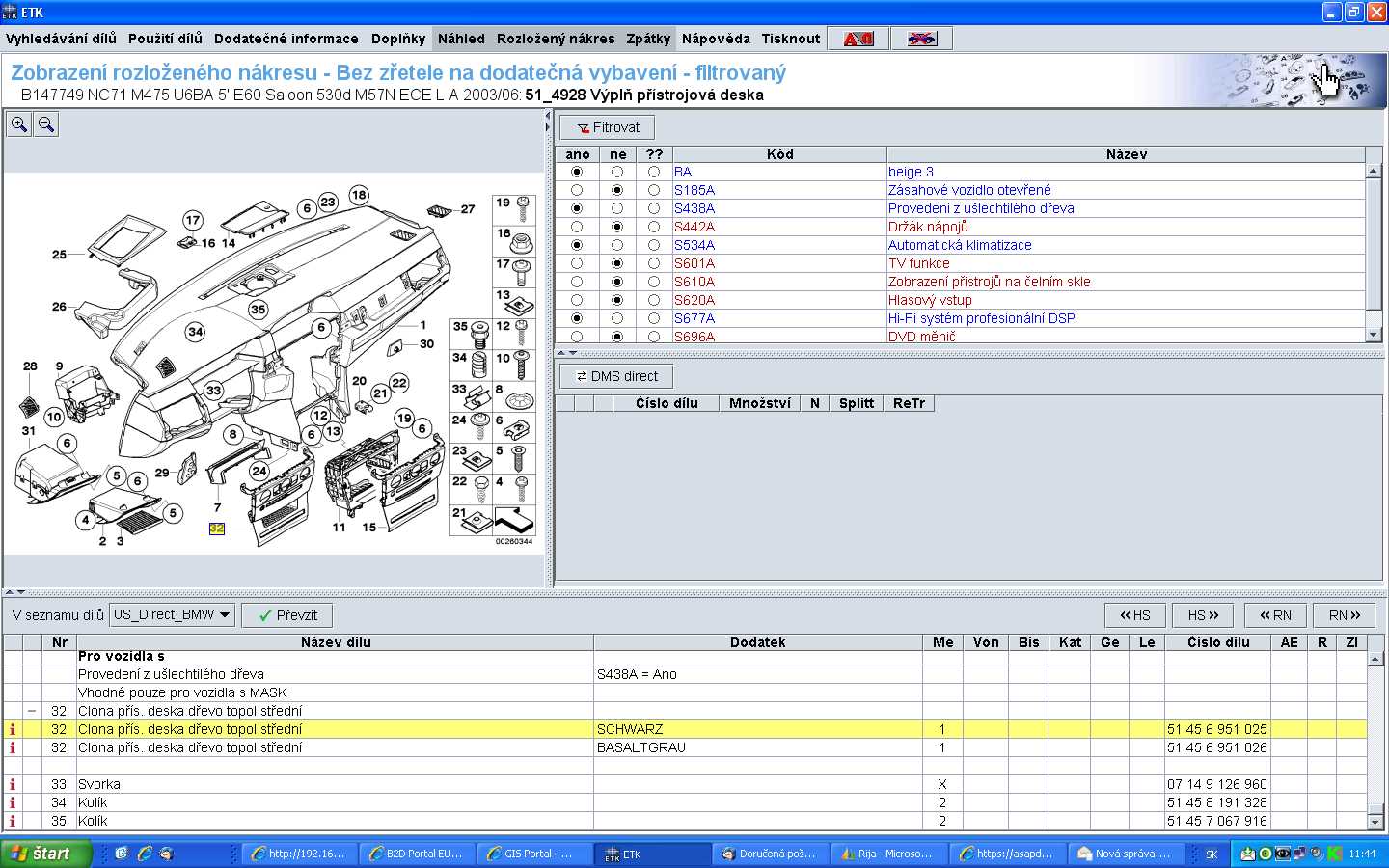This screenshot has width=1389, height=868.
Task: Open the Vyhledávání dílů menu
Action: 61,39
